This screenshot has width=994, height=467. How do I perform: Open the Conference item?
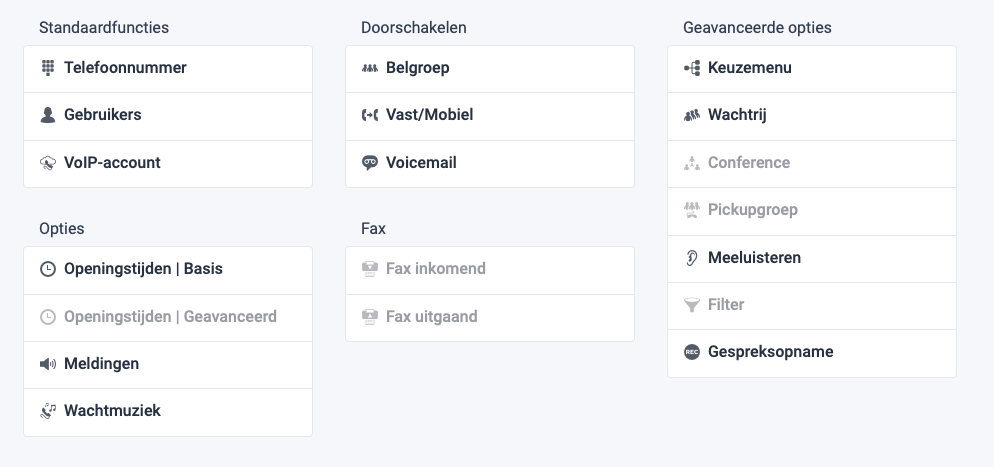point(811,163)
